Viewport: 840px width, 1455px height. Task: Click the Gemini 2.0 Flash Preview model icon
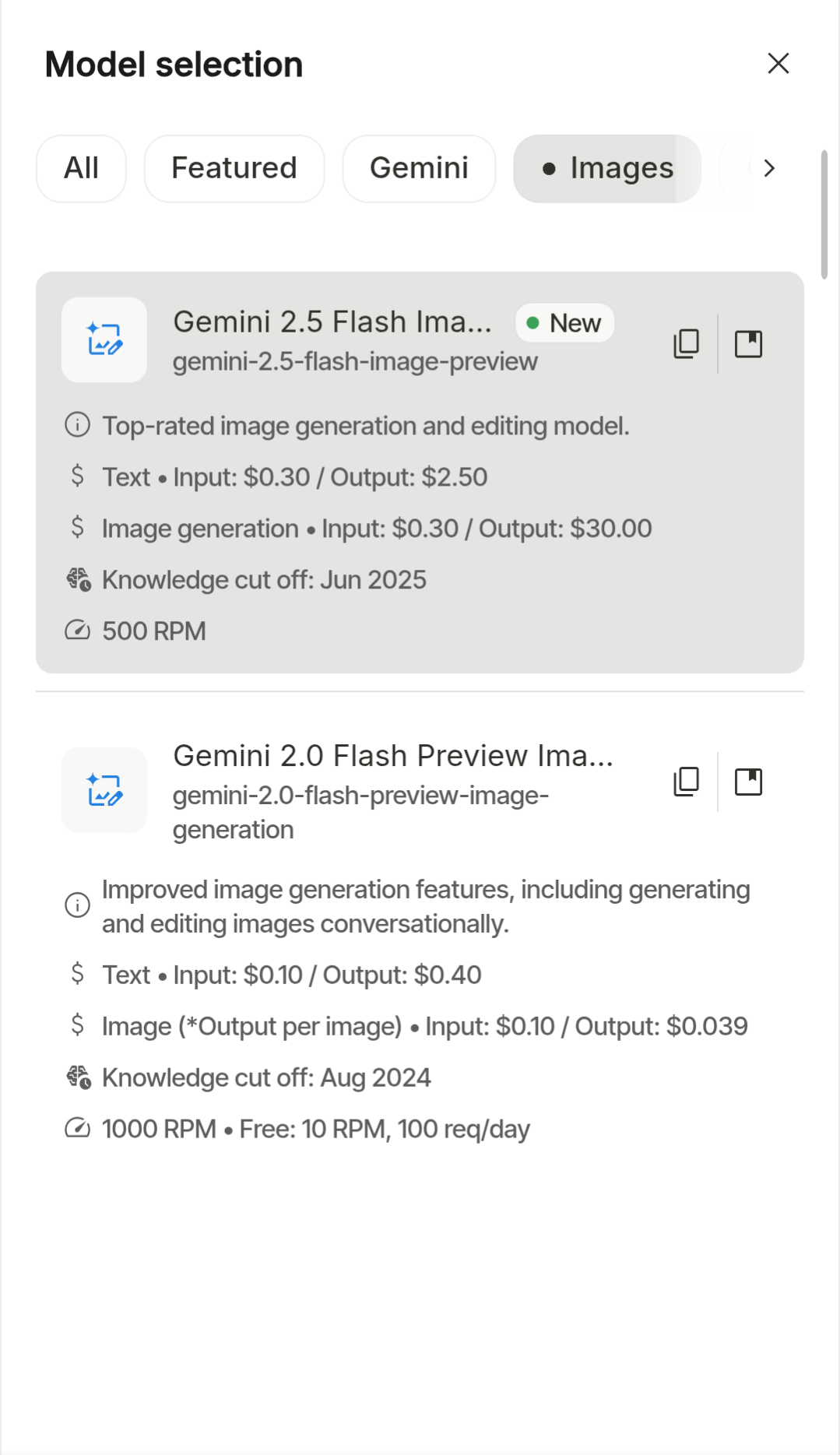click(x=104, y=790)
